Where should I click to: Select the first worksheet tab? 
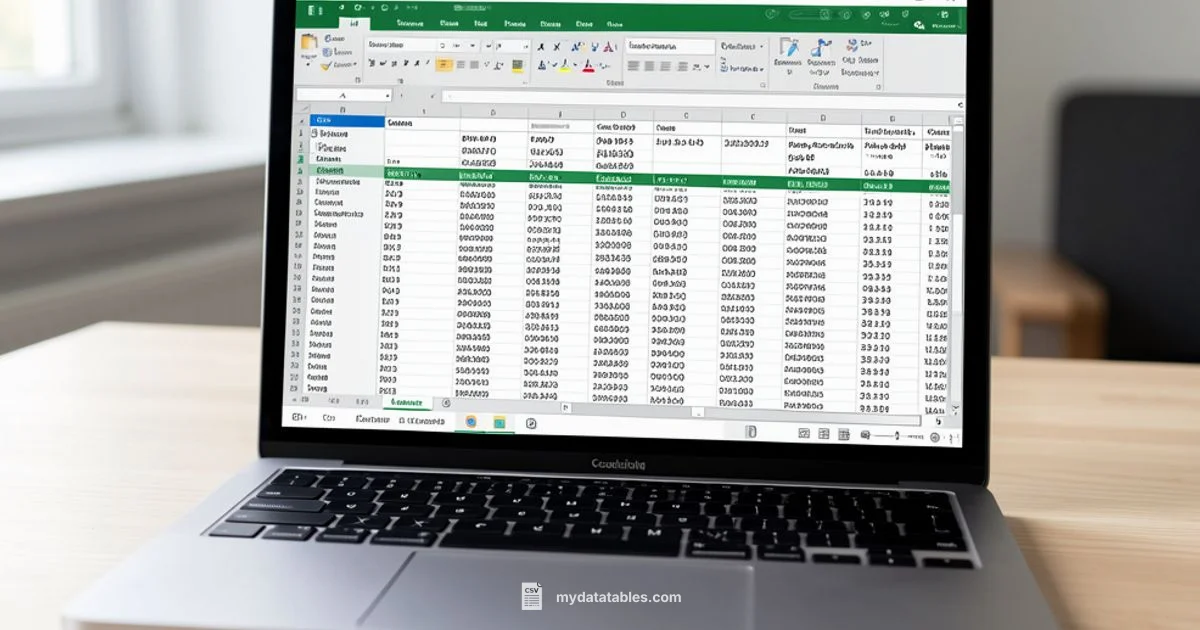click(x=410, y=400)
